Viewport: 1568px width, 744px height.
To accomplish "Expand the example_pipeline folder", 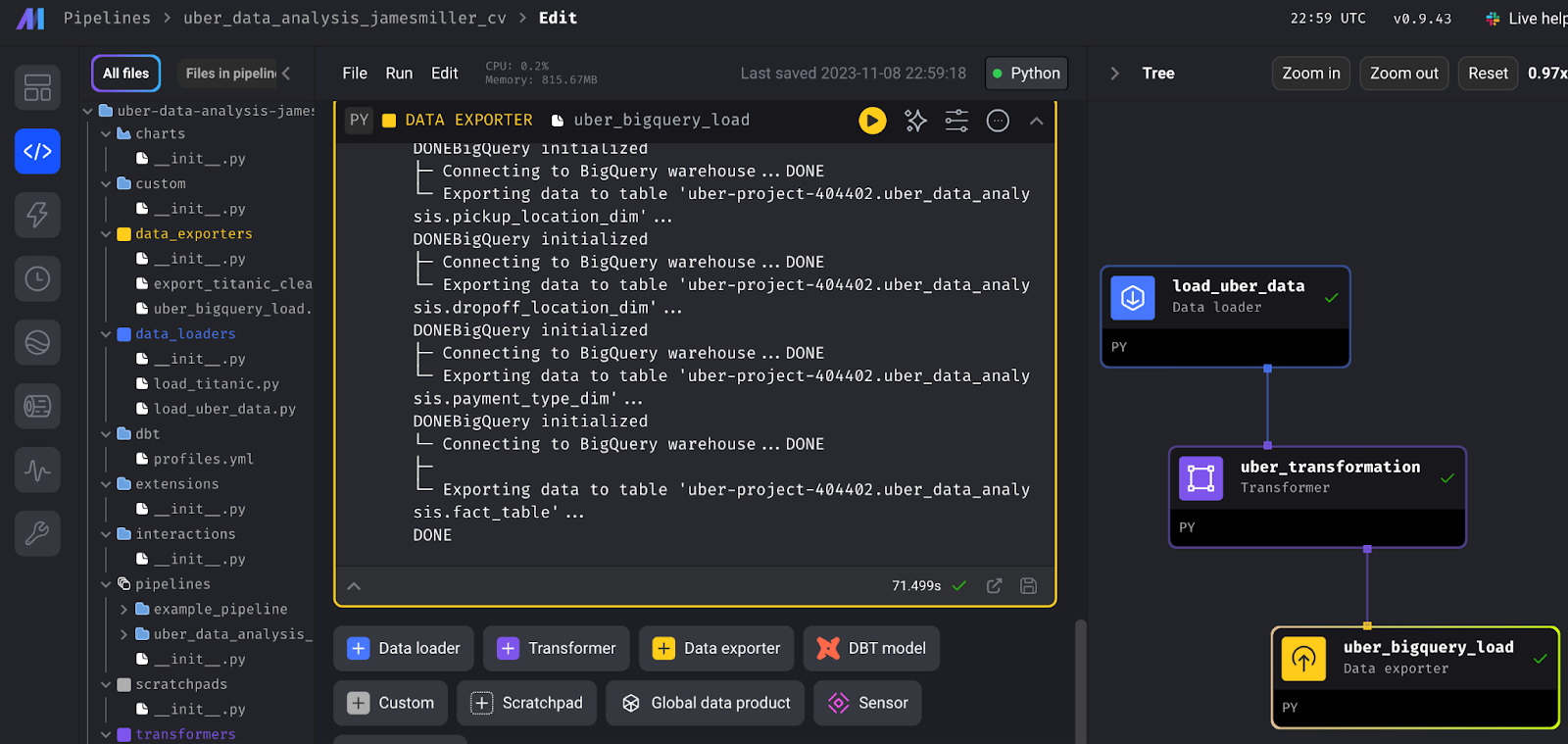I will click(x=124, y=610).
